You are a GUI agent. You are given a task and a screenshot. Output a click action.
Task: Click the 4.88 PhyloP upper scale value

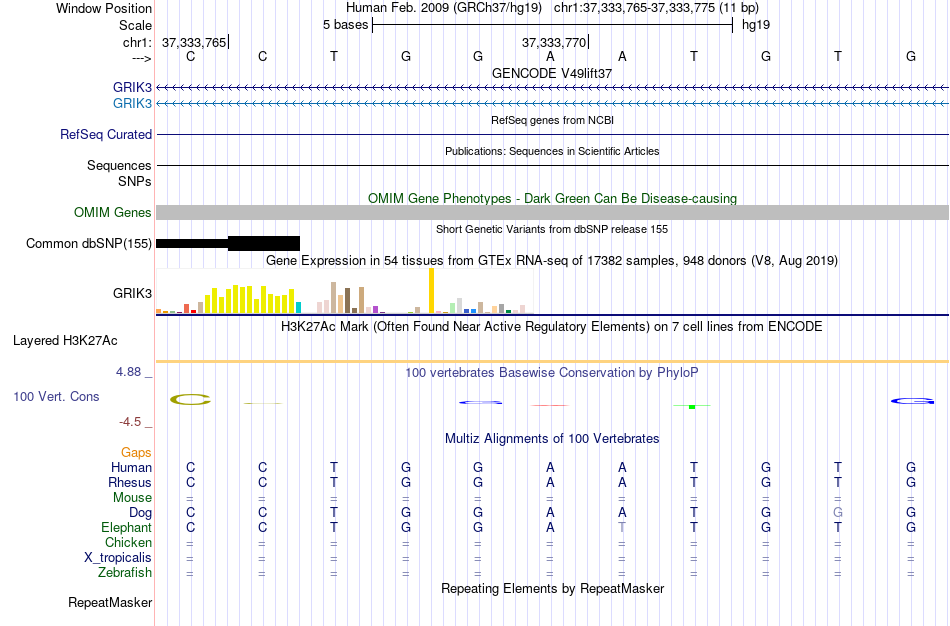pyautogui.click(x=128, y=372)
